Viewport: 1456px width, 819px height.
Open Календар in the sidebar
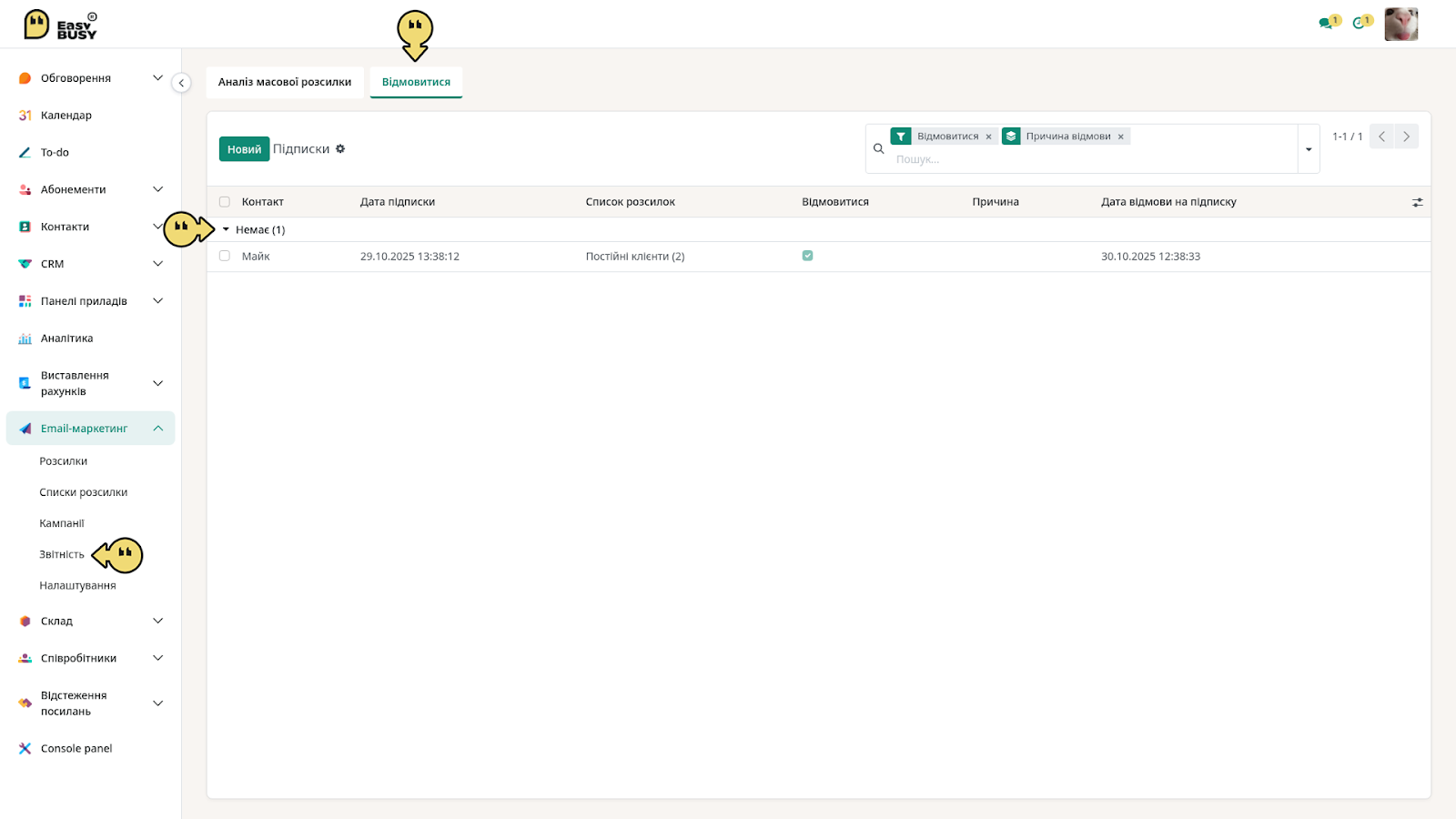coord(66,116)
